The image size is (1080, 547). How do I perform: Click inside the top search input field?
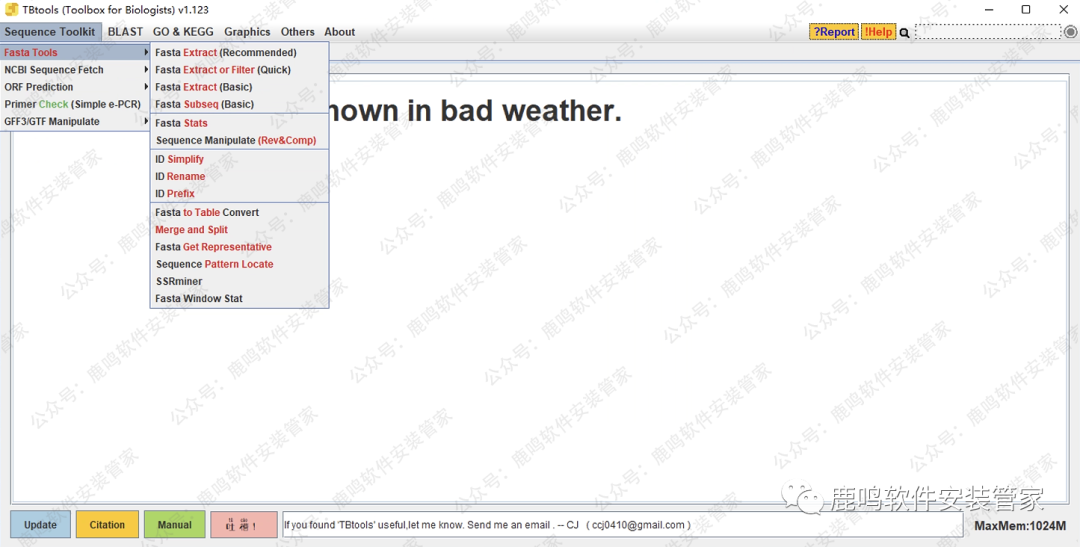(987, 32)
